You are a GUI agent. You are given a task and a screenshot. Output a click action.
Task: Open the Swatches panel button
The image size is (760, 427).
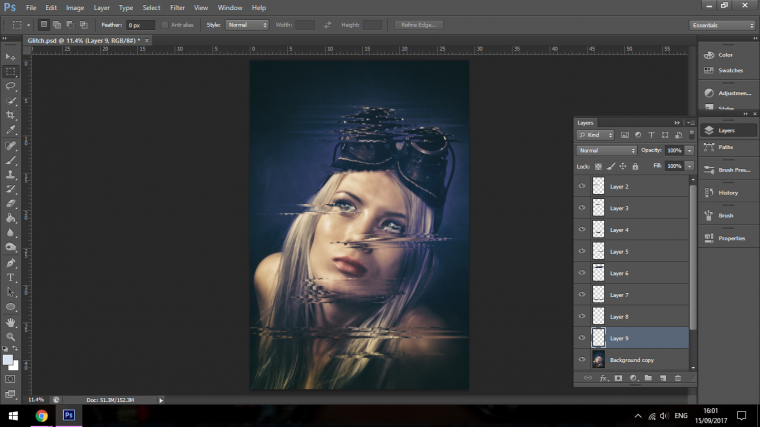coord(728,70)
